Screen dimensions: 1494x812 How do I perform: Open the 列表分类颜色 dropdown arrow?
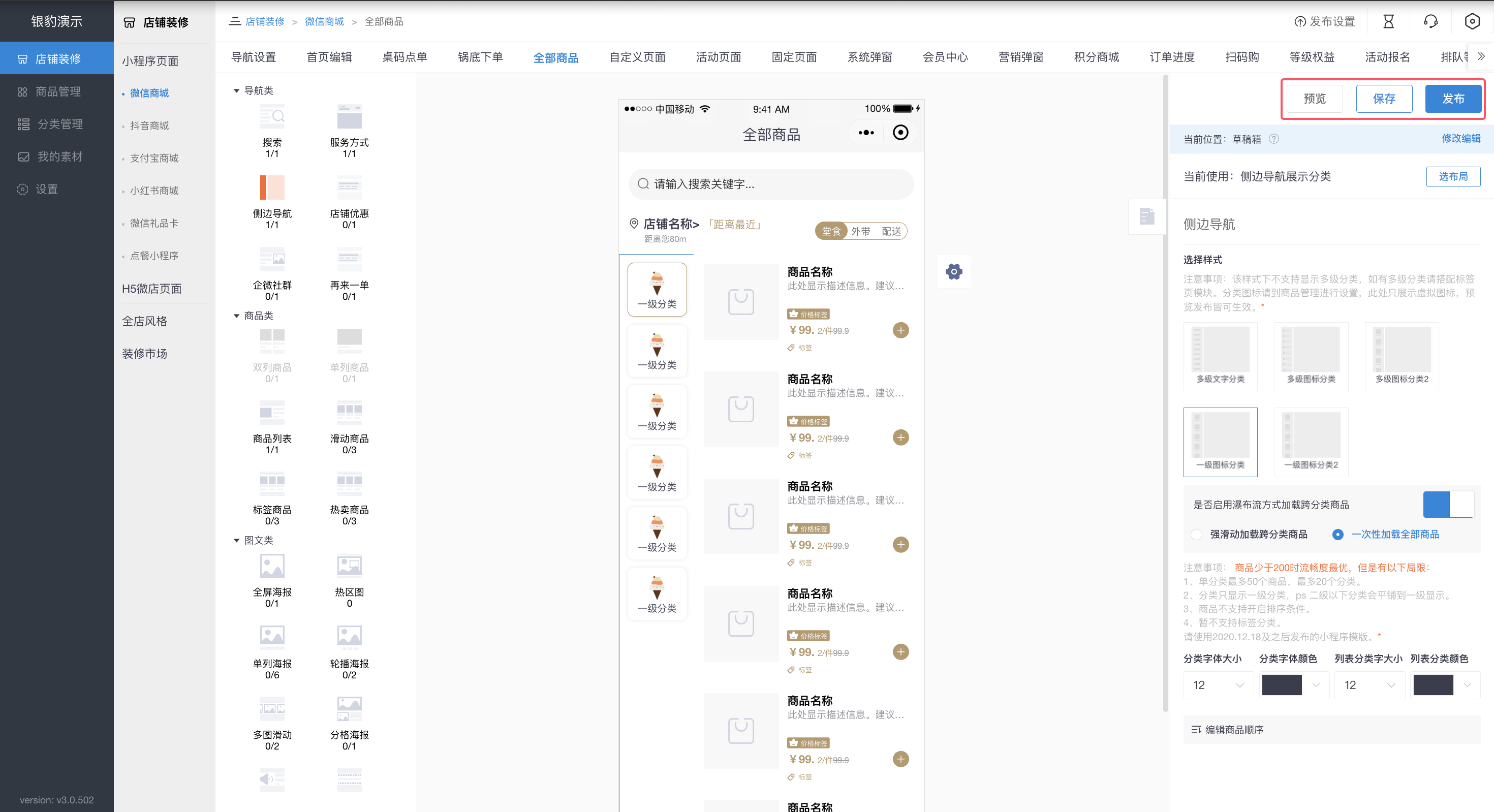point(1468,685)
